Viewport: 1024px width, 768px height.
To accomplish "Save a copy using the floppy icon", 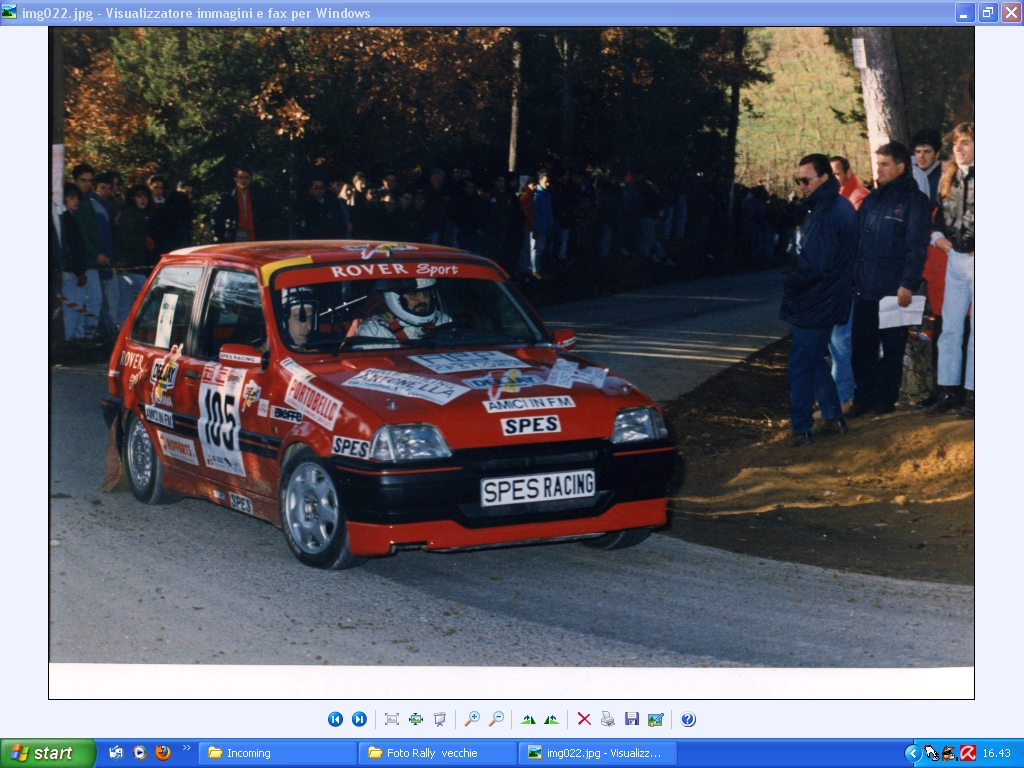I will 632,719.
